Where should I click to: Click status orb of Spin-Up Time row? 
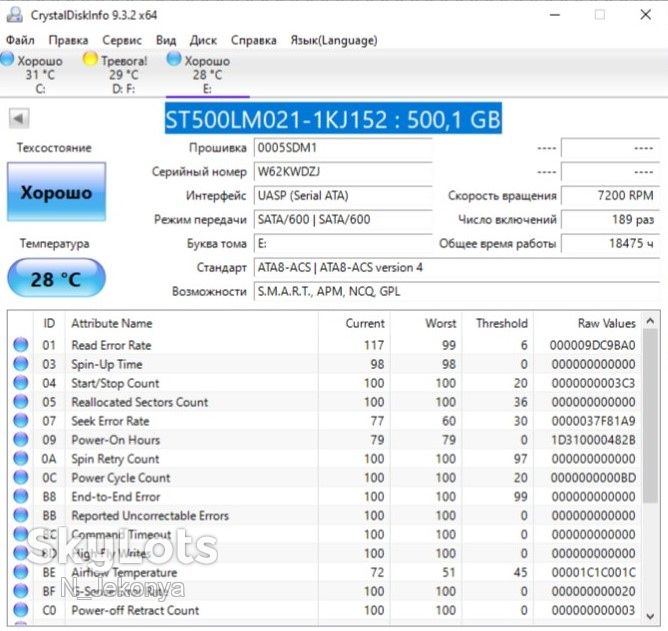20,363
